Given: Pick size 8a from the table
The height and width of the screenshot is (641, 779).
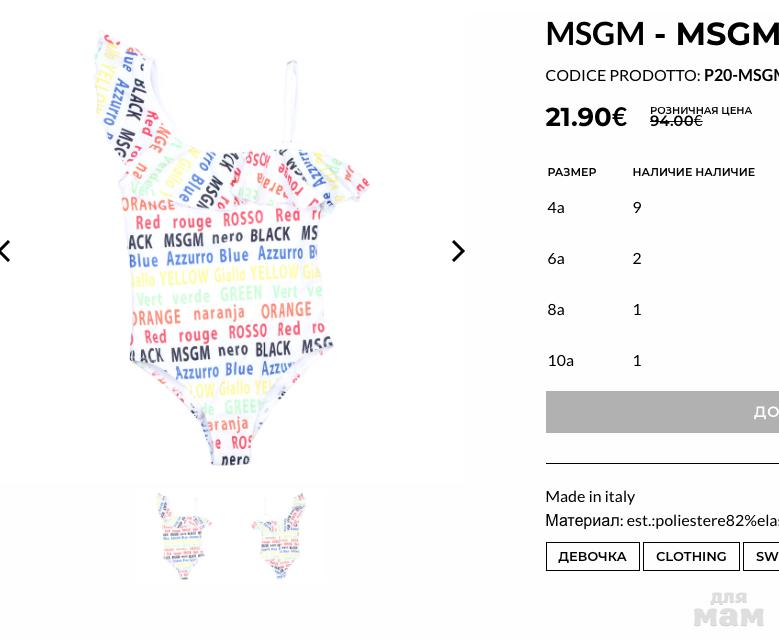Looking at the screenshot, I should tap(556, 309).
